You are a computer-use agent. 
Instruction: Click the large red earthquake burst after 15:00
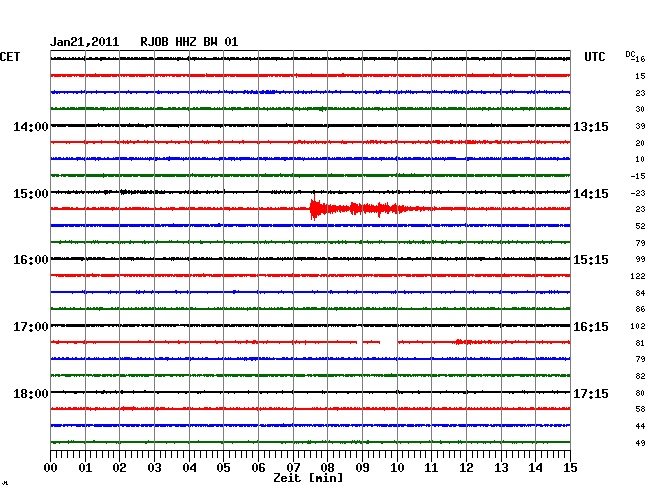371,208
